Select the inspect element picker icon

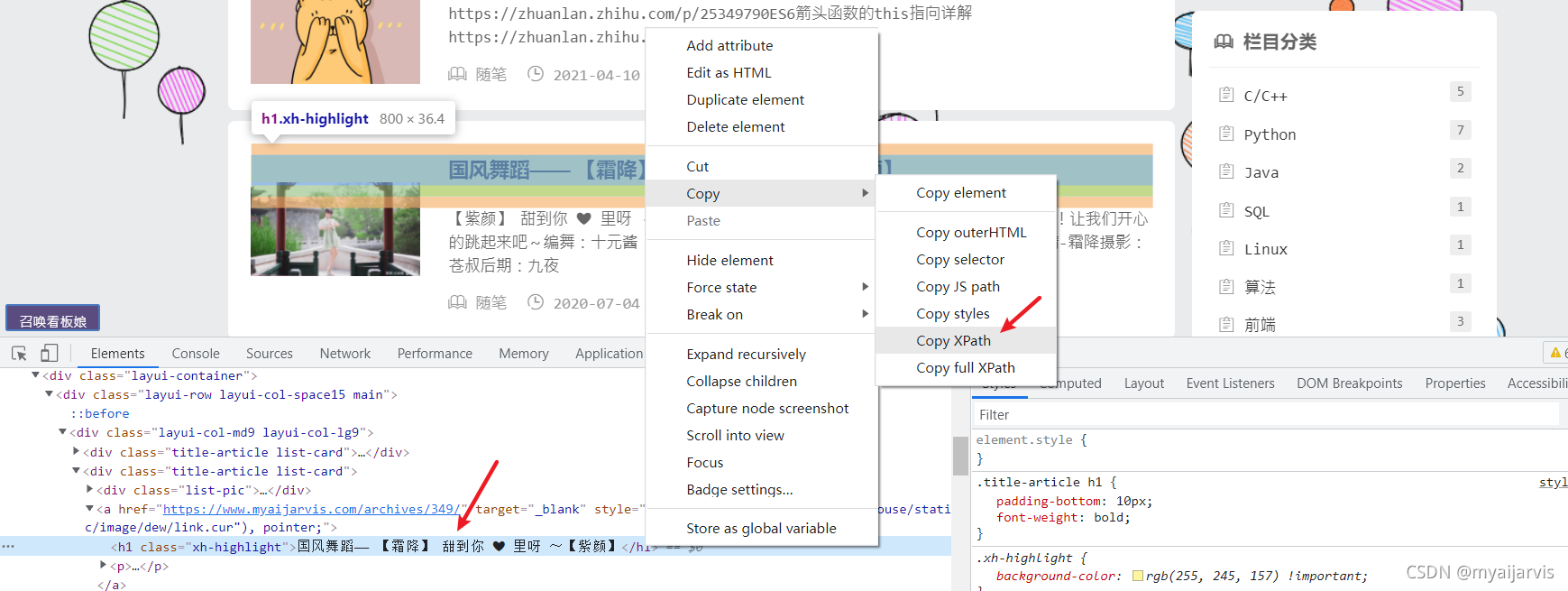(x=19, y=354)
